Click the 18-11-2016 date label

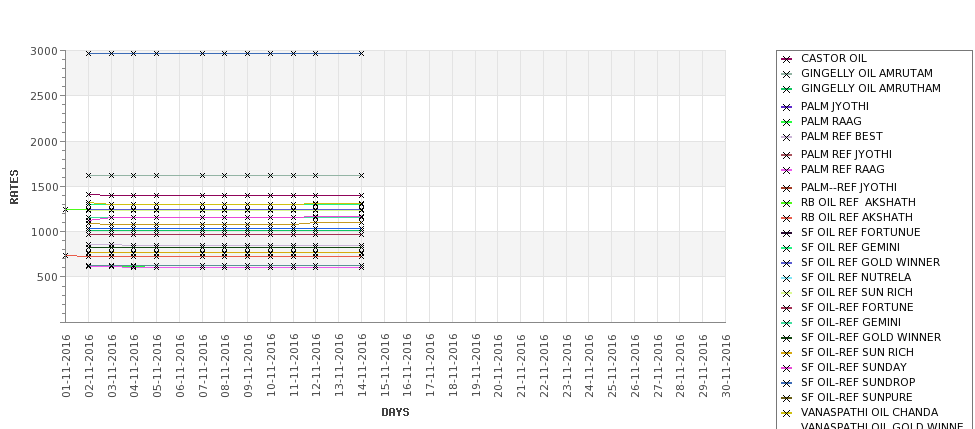(x=453, y=366)
